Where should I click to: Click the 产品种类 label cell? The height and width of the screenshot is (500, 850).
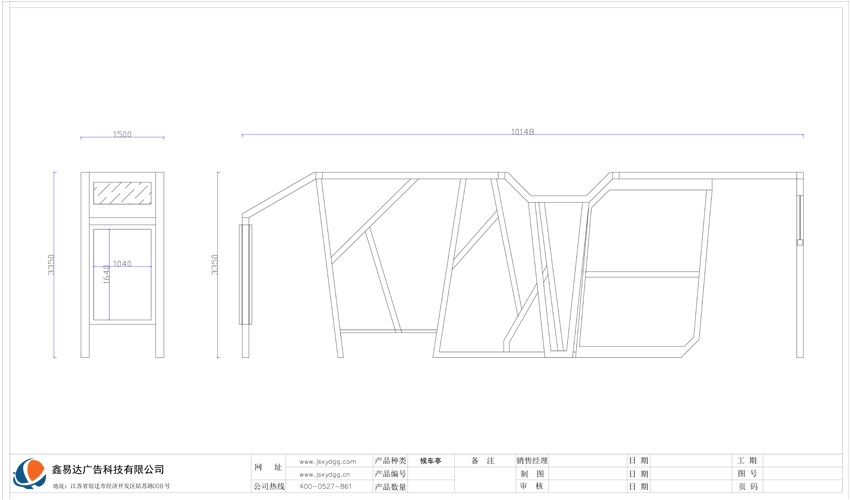(390, 461)
